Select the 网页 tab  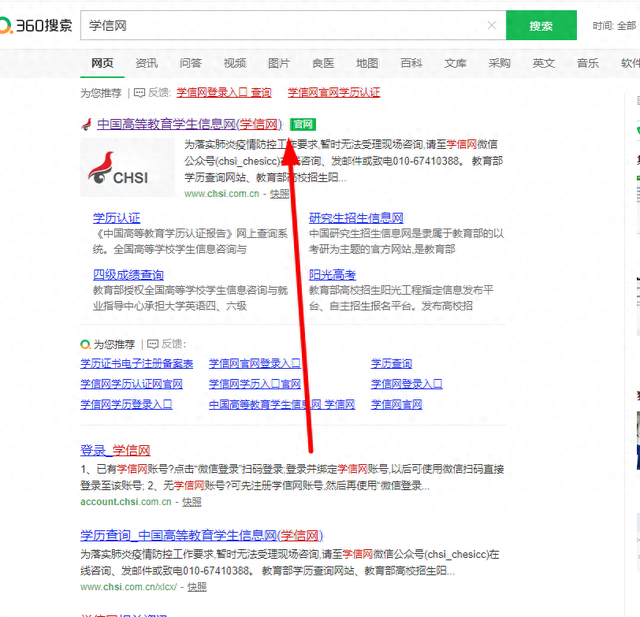(102, 63)
